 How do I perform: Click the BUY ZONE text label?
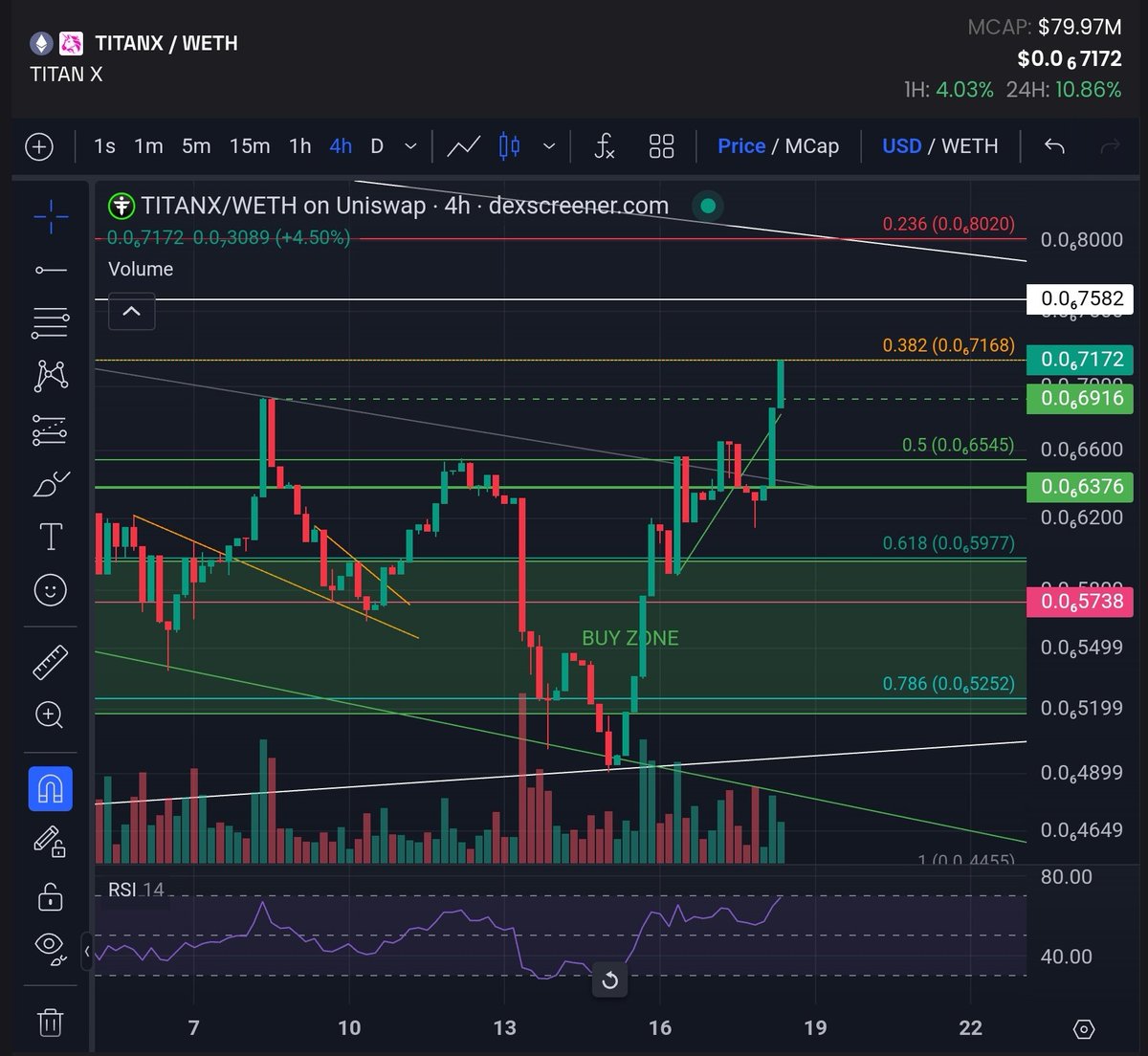pyautogui.click(x=629, y=638)
